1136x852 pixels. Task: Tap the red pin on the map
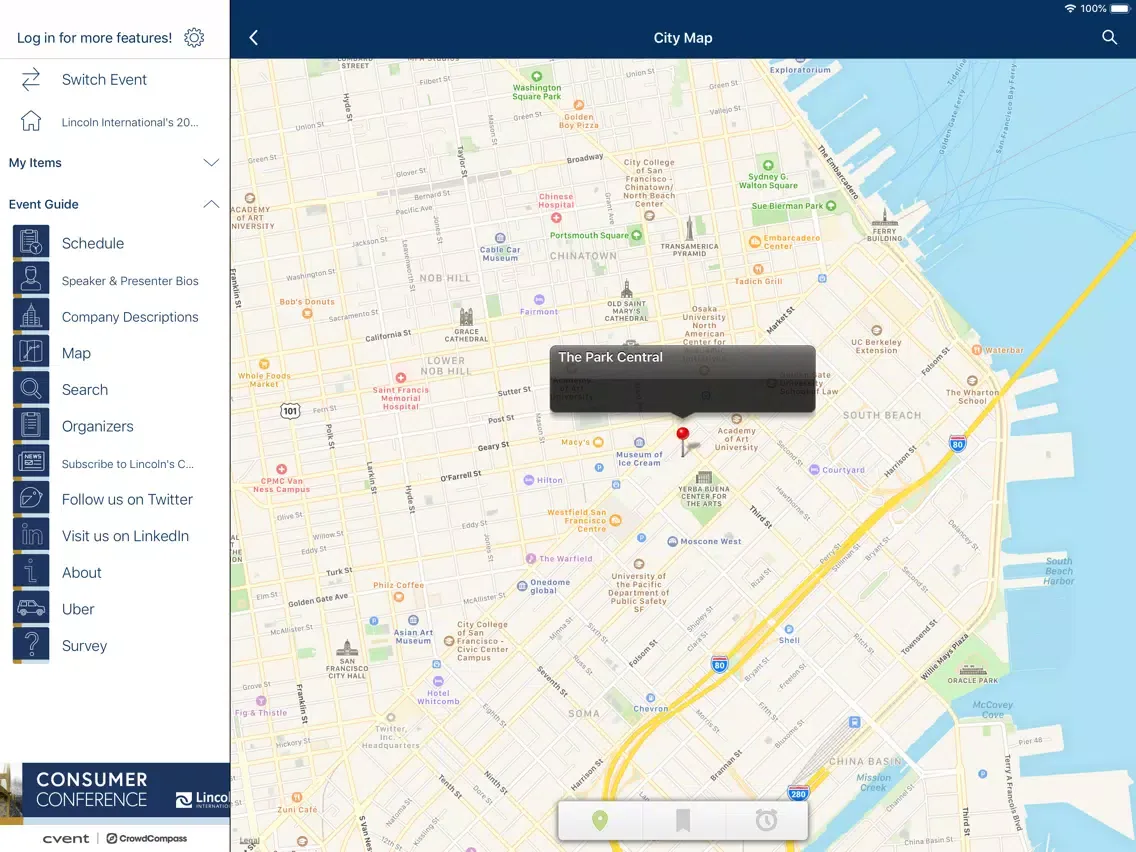coord(682,435)
